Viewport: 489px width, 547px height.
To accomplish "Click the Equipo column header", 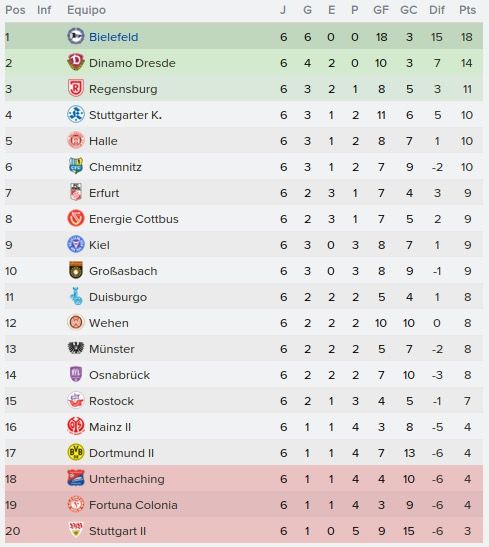I will pyautogui.click(x=86, y=10).
